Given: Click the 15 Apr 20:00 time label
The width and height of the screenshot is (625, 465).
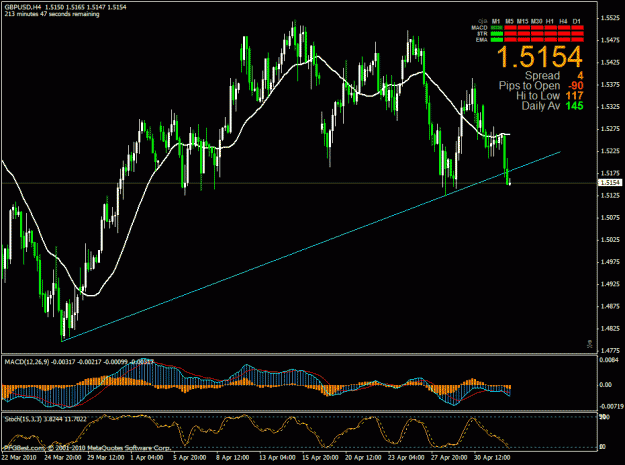Looking at the screenshot, I should (320, 457).
